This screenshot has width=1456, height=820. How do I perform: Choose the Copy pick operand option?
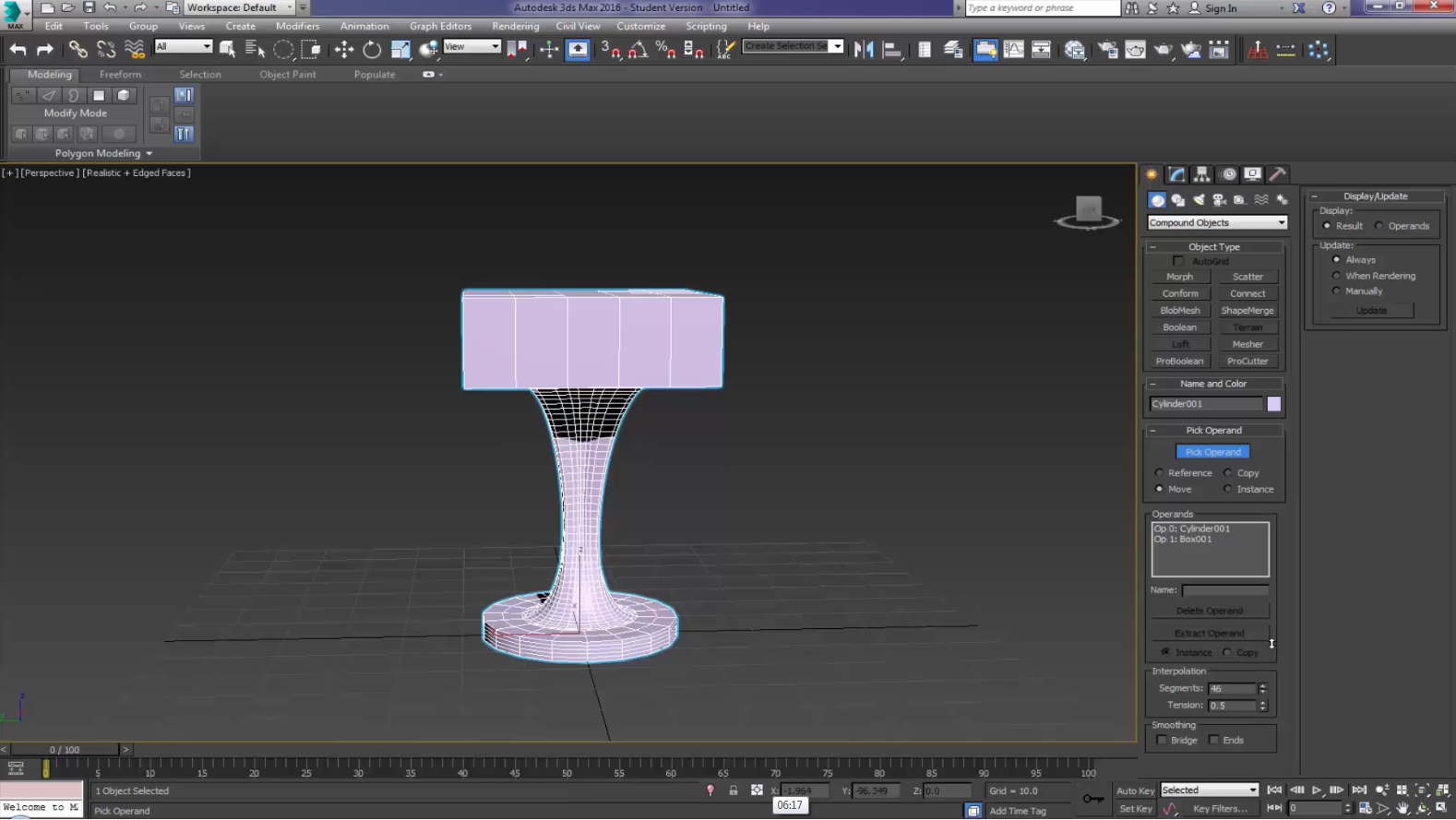(x=1228, y=473)
